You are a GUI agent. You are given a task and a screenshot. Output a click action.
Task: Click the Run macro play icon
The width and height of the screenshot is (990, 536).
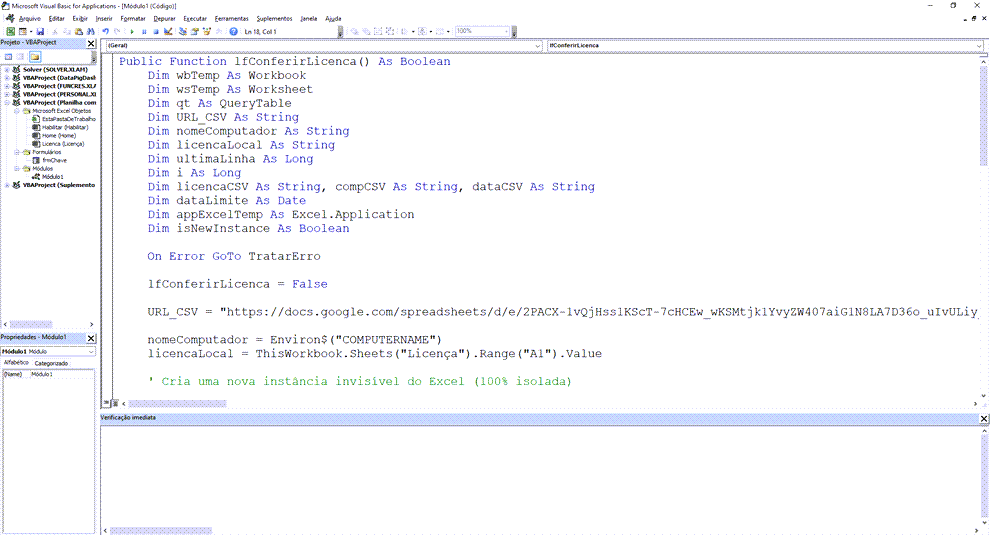(x=132, y=32)
